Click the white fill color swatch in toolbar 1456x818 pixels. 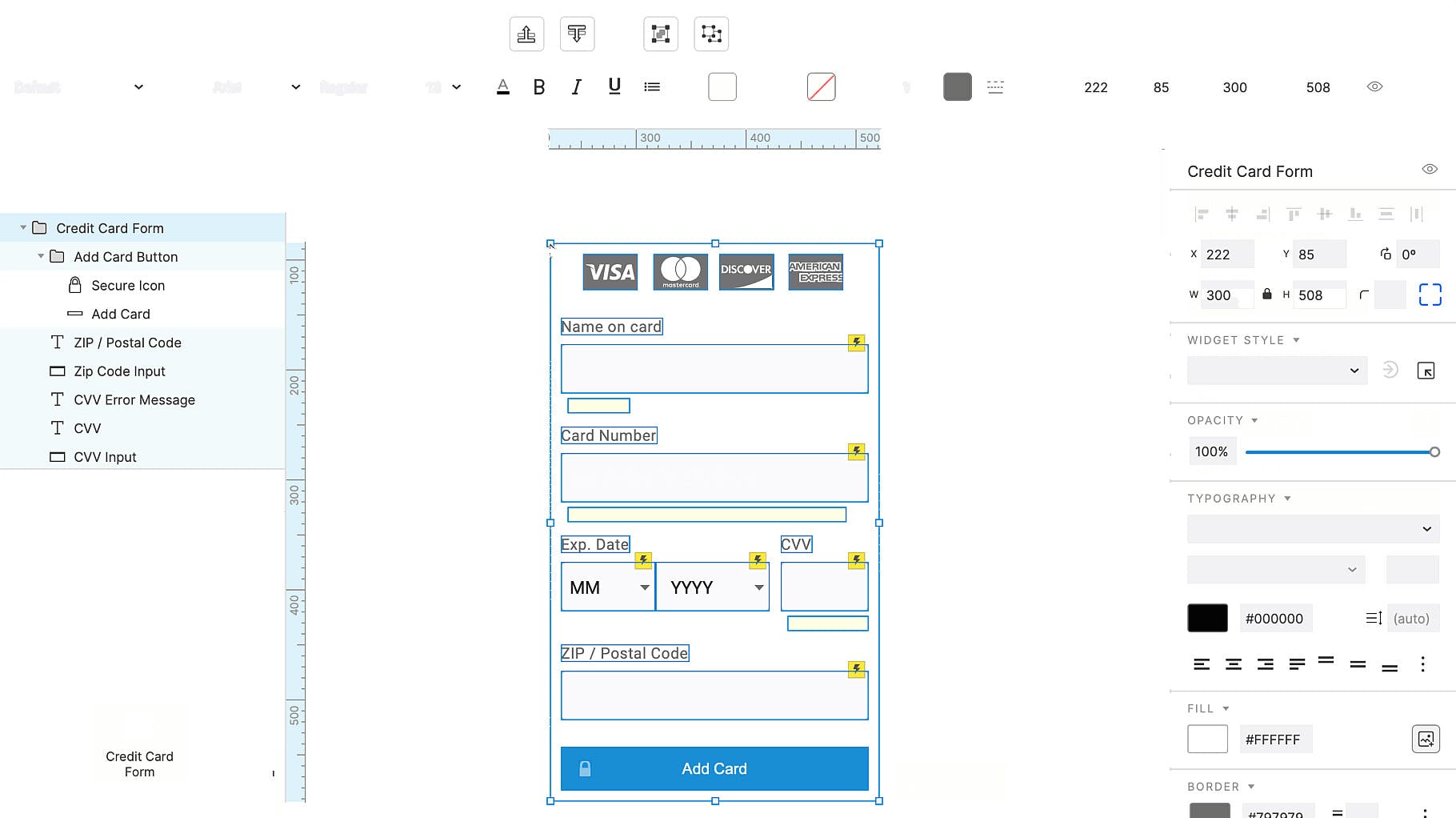pyautogui.click(x=722, y=86)
